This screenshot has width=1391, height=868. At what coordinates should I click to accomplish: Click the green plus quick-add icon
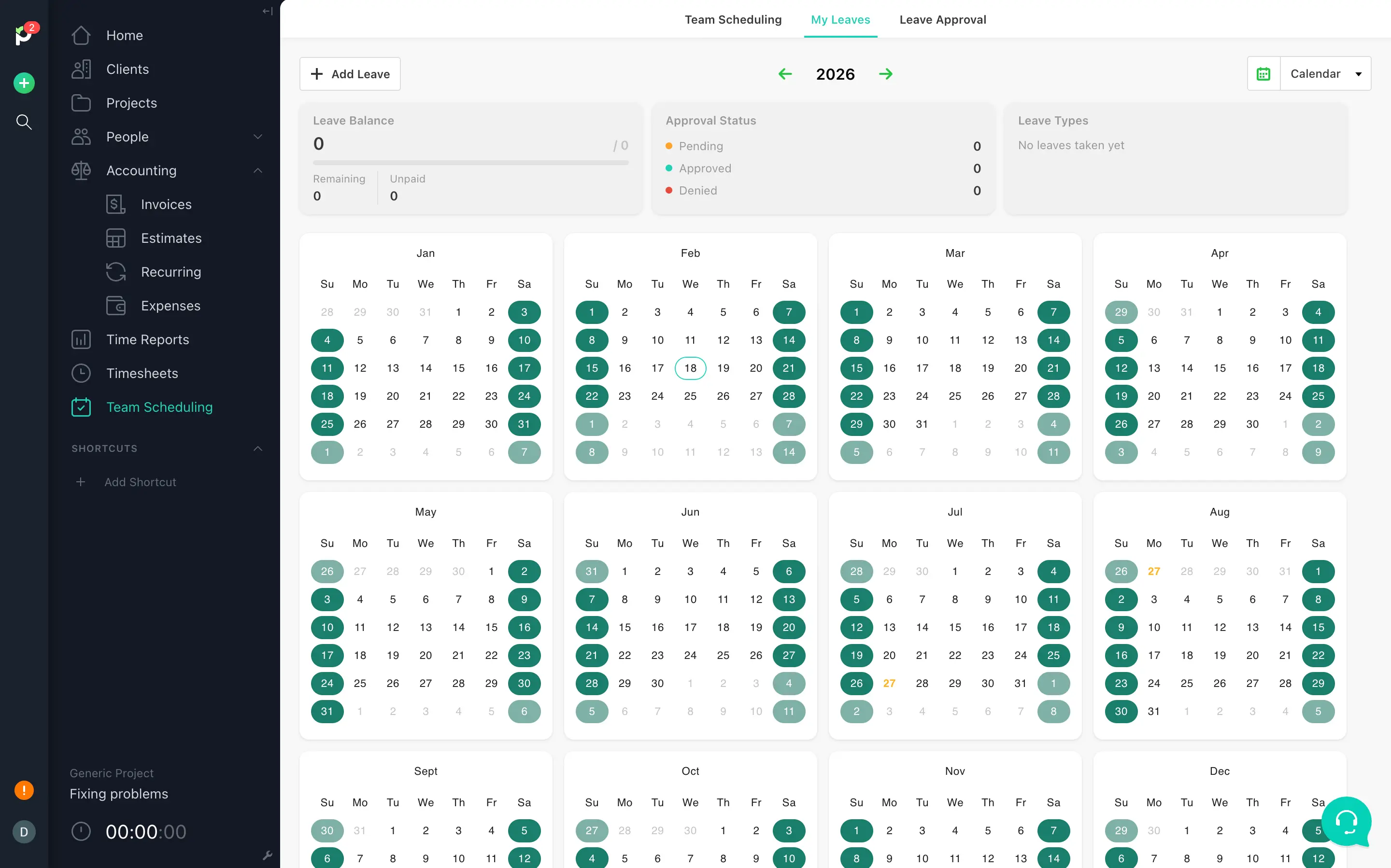24,83
